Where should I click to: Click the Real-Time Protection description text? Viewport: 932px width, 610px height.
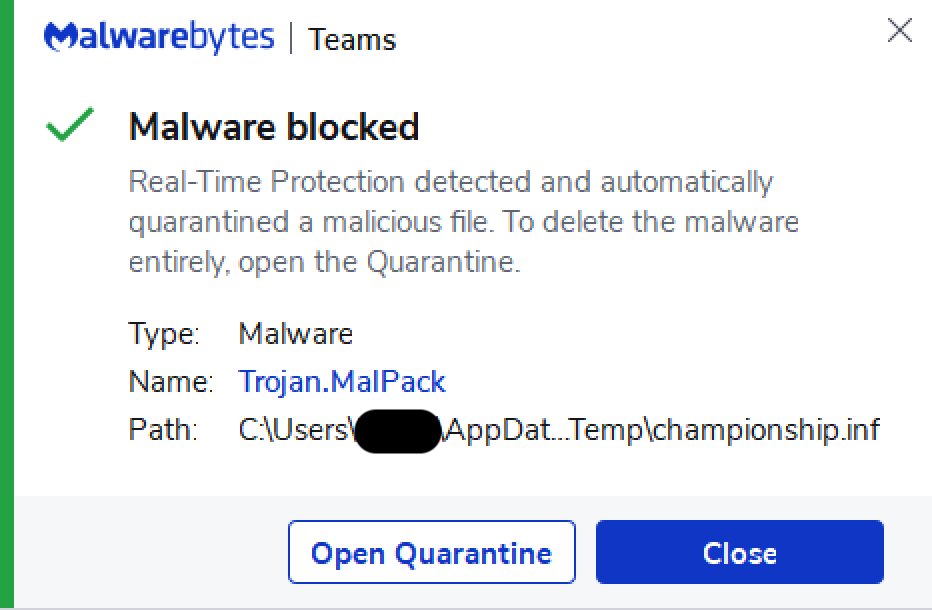tap(450, 183)
